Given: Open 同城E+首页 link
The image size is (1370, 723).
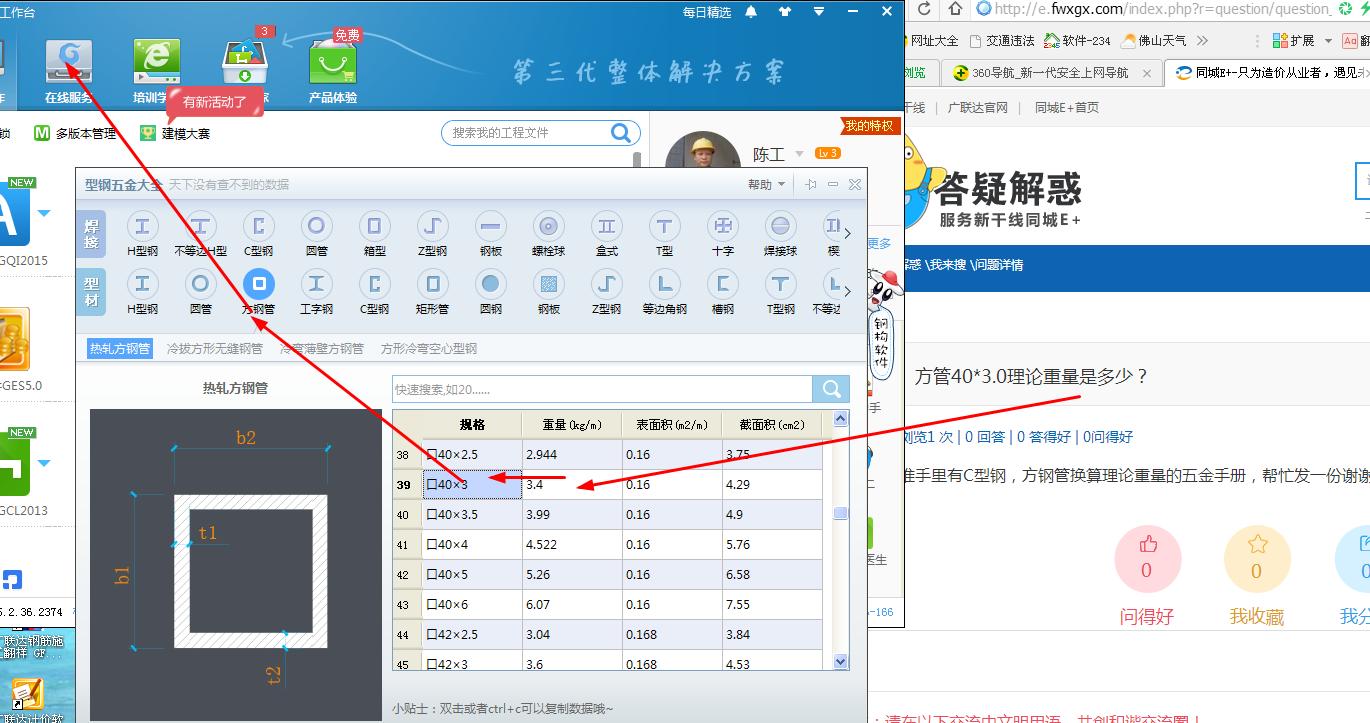Looking at the screenshot, I should click(x=1067, y=107).
